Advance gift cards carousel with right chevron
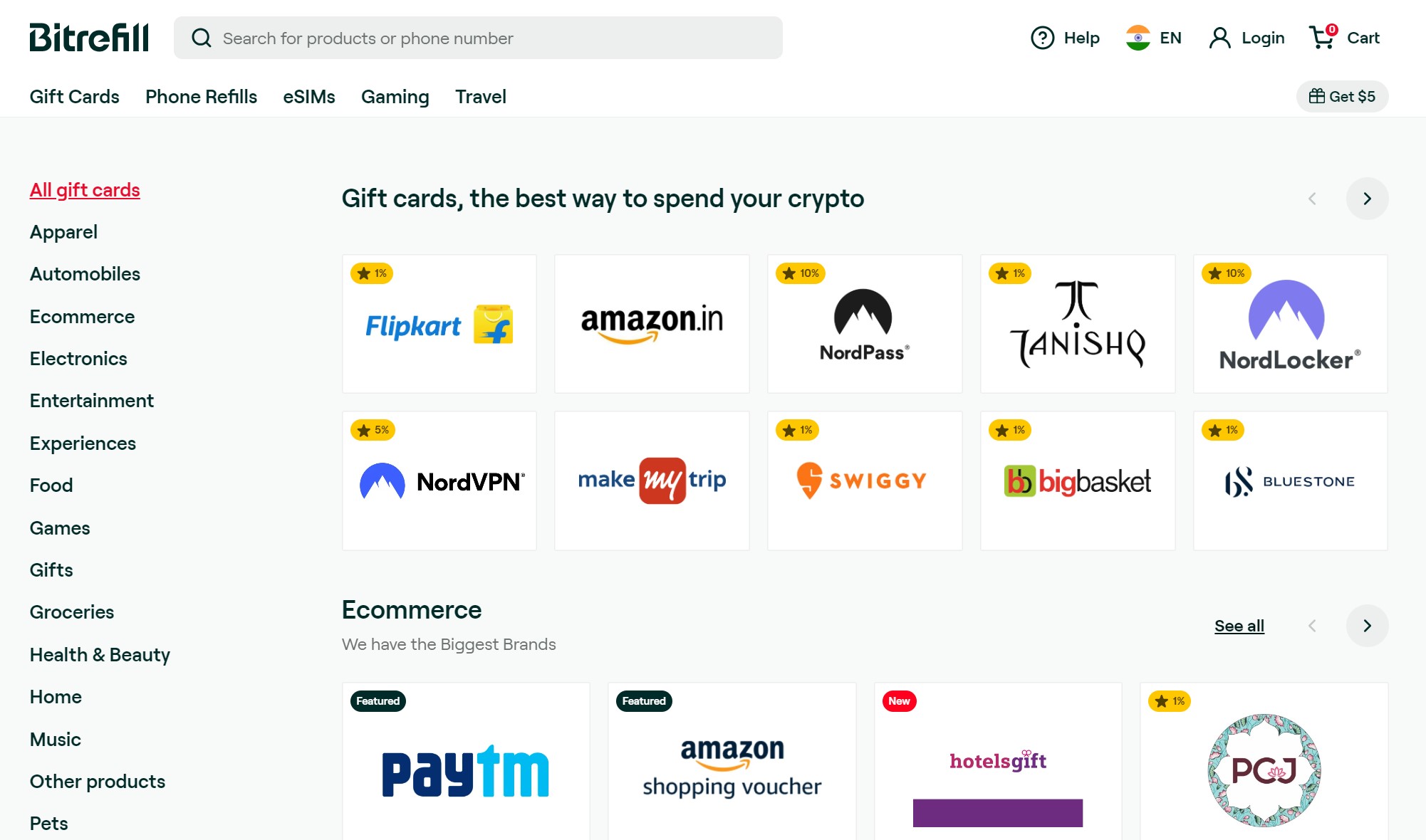This screenshot has height=840, width=1426. pyautogui.click(x=1367, y=199)
